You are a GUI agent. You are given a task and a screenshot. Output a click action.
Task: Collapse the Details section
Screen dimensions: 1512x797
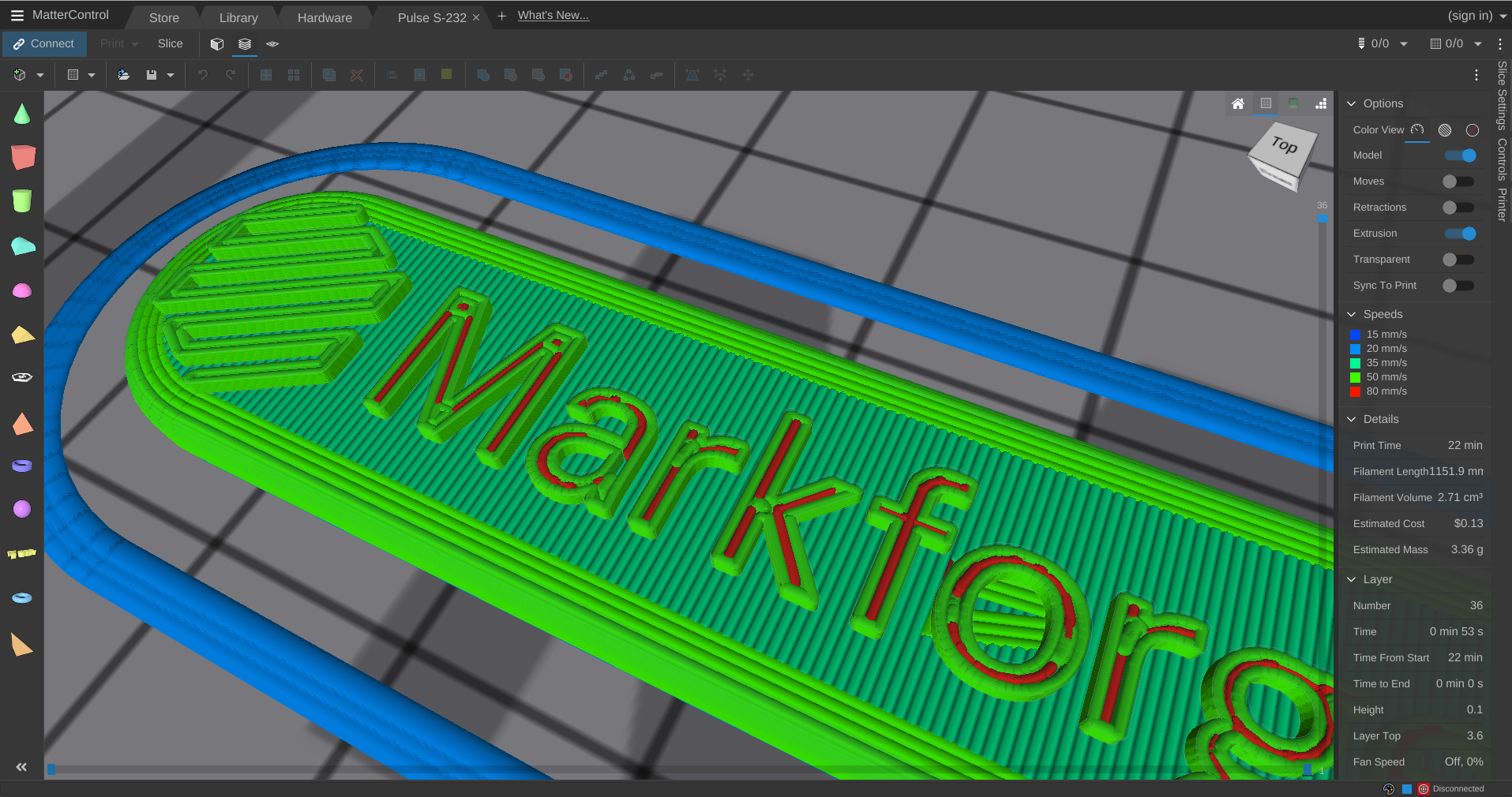click(x=1351, y=419)
